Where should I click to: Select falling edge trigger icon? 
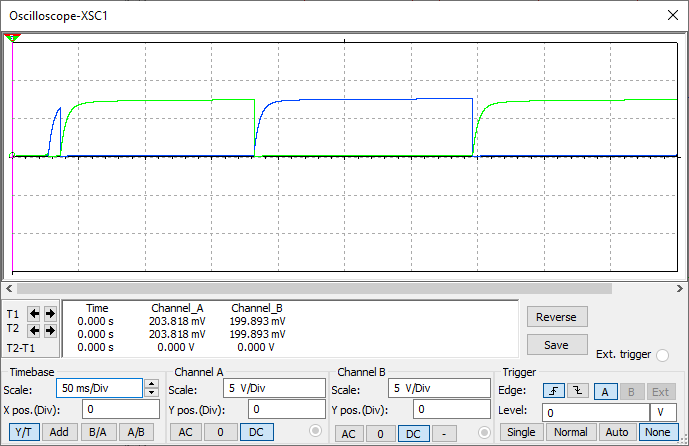pyautogui.click(x=578, y=390)
